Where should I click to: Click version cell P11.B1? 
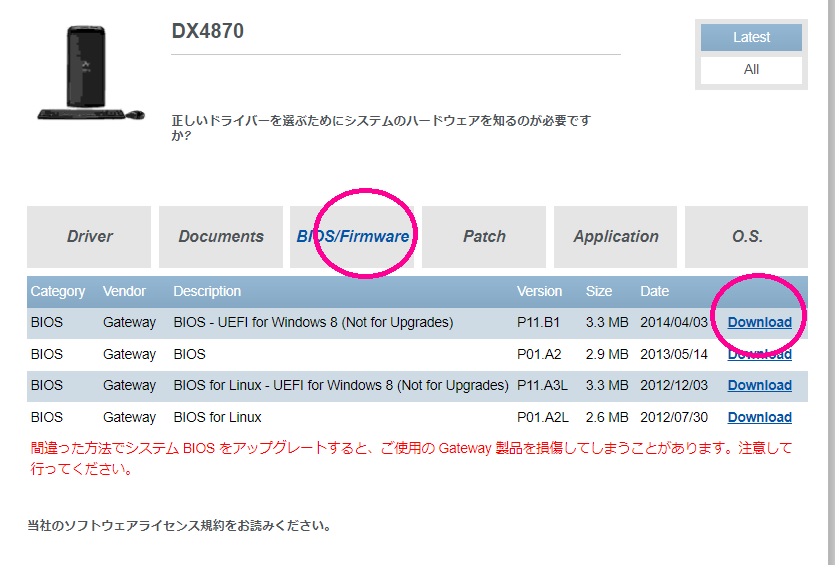(x=538, y=322)
